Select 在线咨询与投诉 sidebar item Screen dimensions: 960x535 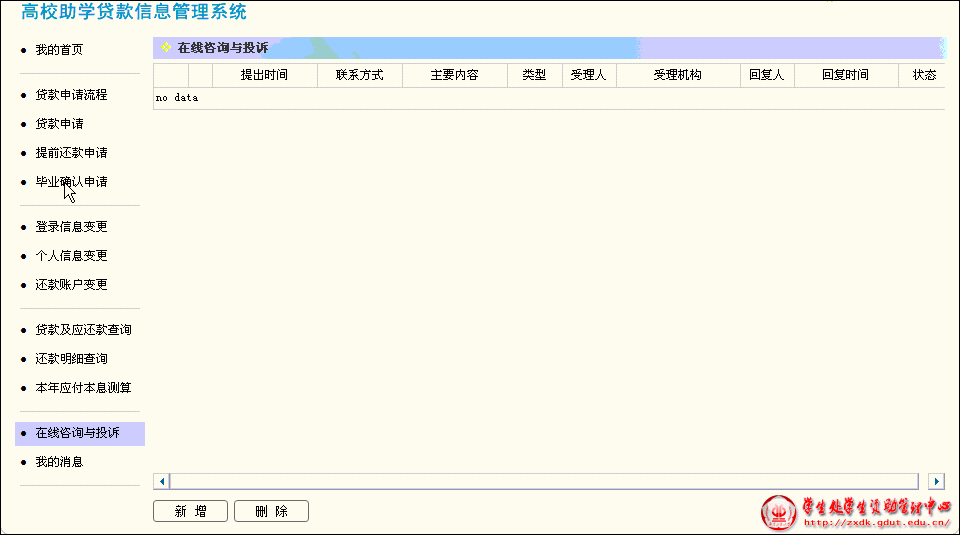(77, 433)
